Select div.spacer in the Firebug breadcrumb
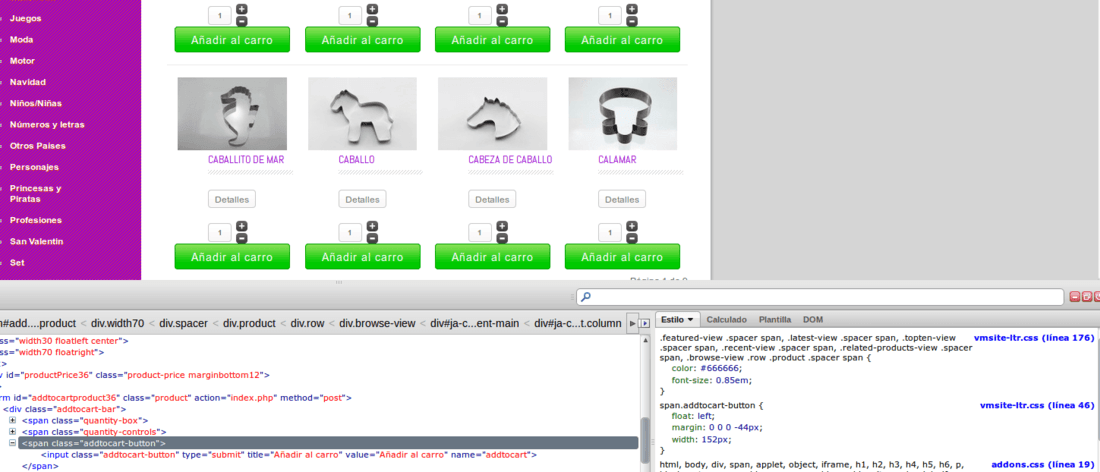The height and width of the screenshot is (472, 1100). [183, 323]
